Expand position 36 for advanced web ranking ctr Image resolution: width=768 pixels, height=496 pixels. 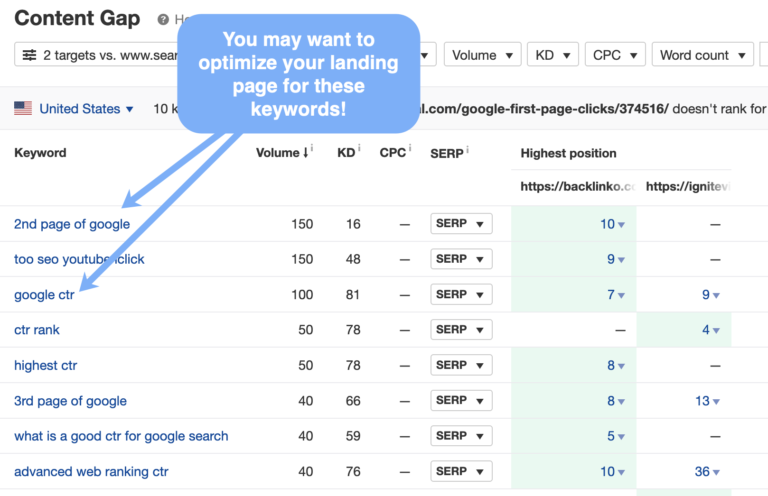pos(709,471)
